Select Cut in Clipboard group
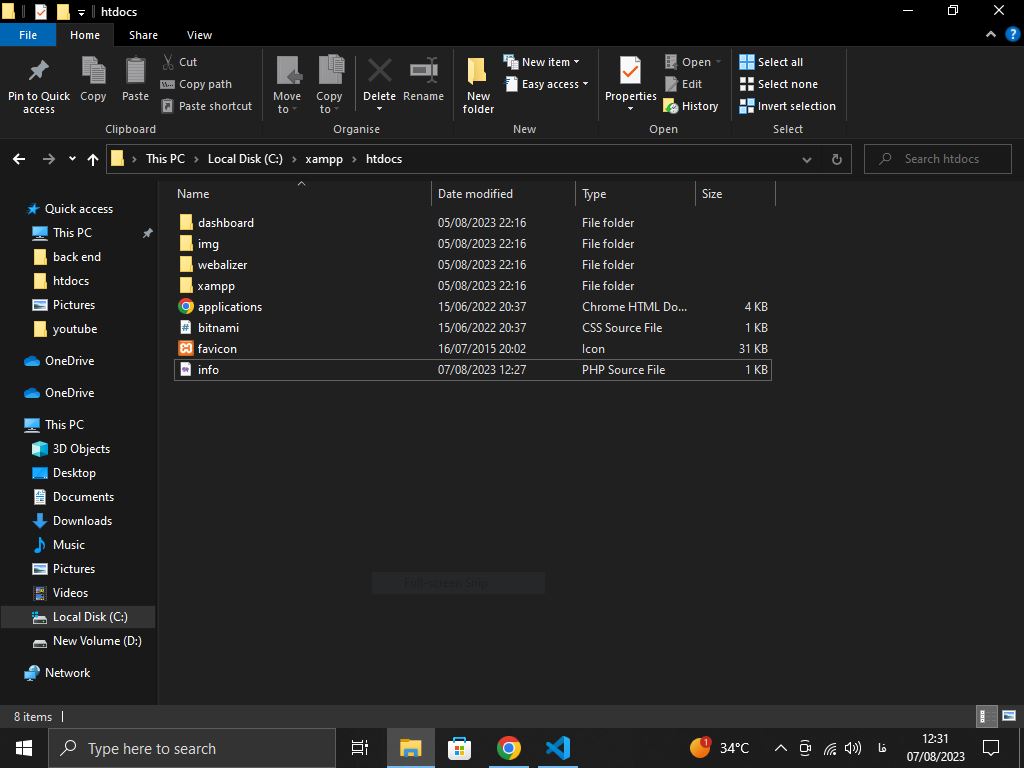1024x768 pixels. tap(180, 62)
